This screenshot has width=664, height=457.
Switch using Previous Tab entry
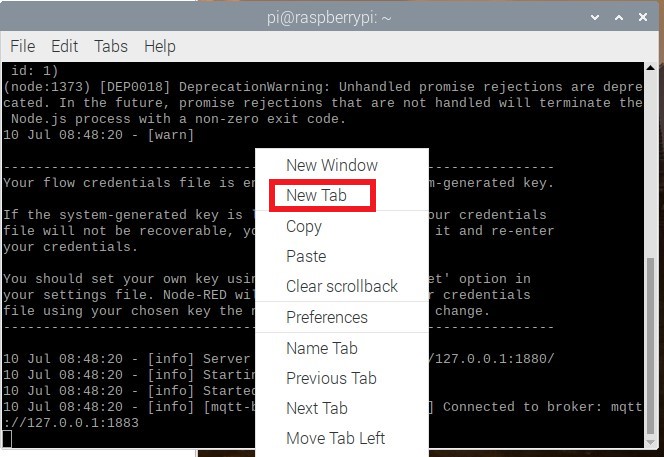pos(331,378)
